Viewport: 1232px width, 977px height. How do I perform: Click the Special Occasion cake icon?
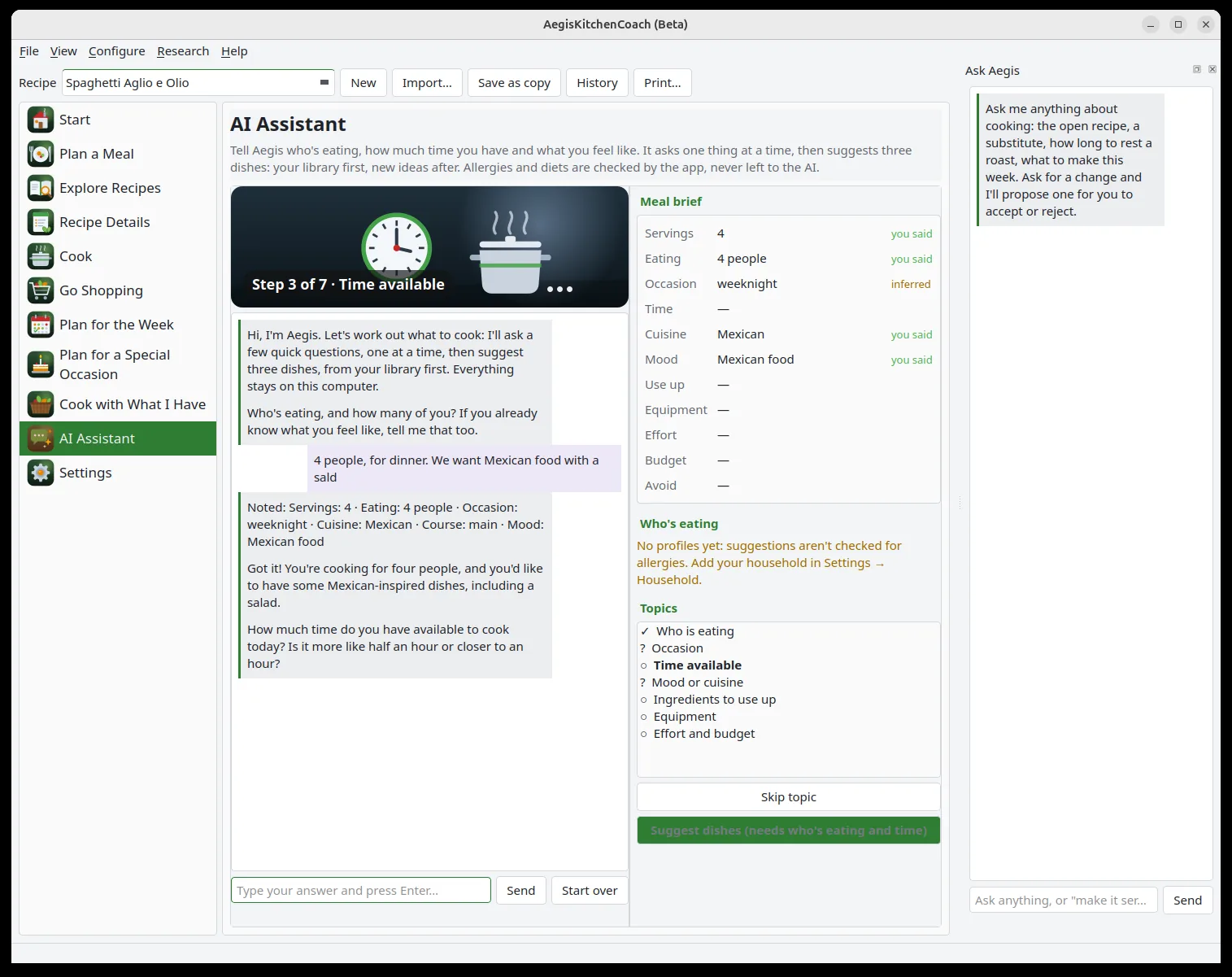(x=40, y=364)
